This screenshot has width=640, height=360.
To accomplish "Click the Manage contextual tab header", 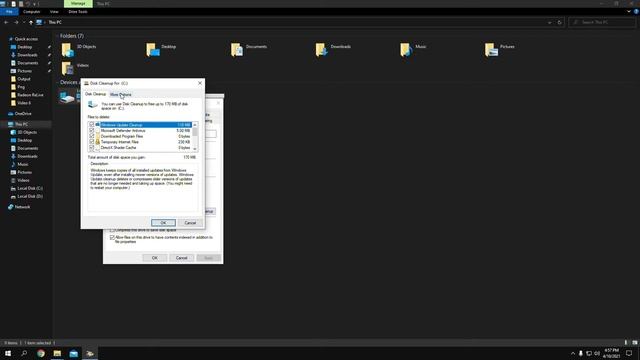I will 78,4.
